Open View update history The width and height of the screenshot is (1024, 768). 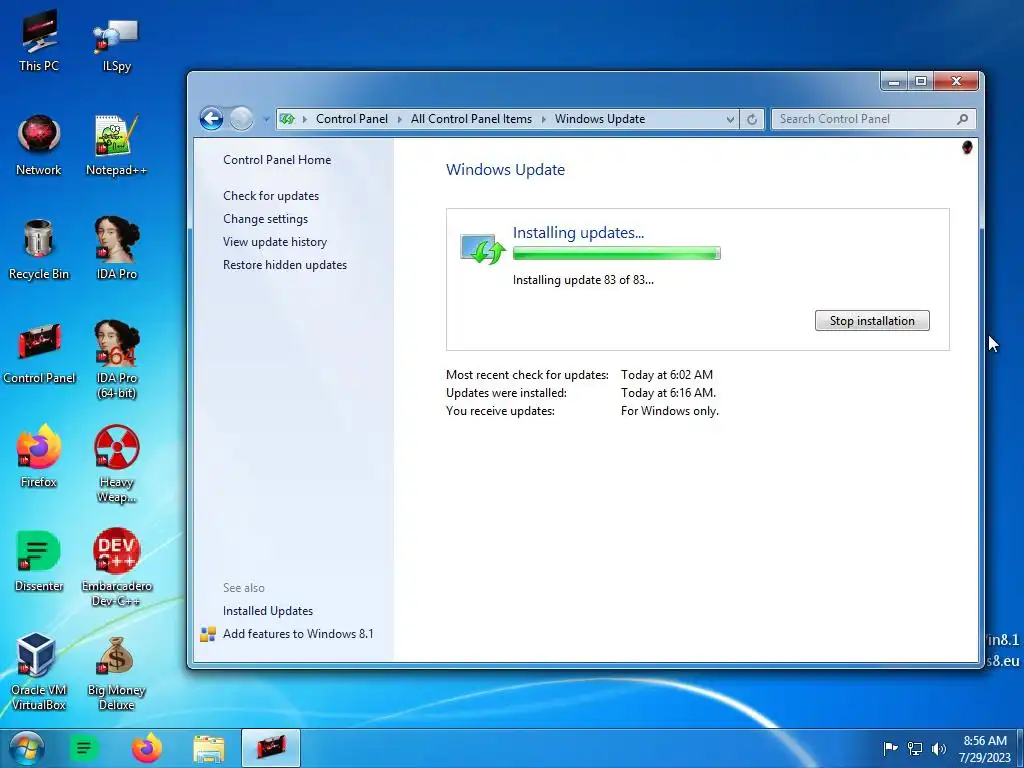coord(275,242)
